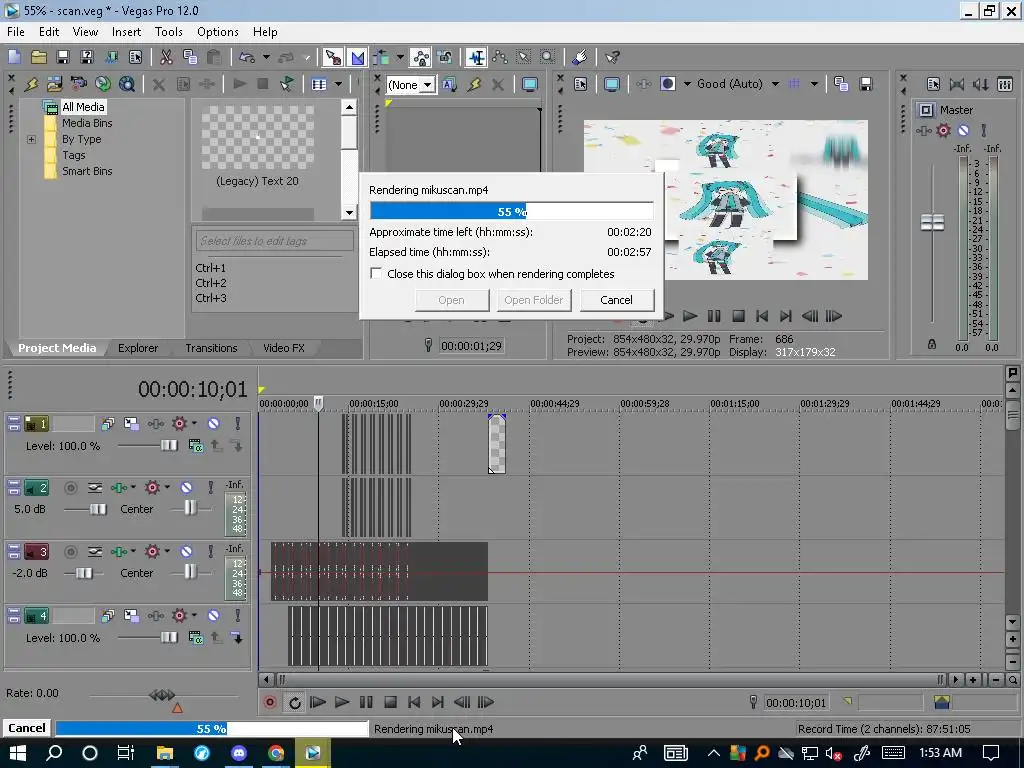Adjust track 1 Level slider
This screenshot has width=1024, height=768.
point(169,445)
